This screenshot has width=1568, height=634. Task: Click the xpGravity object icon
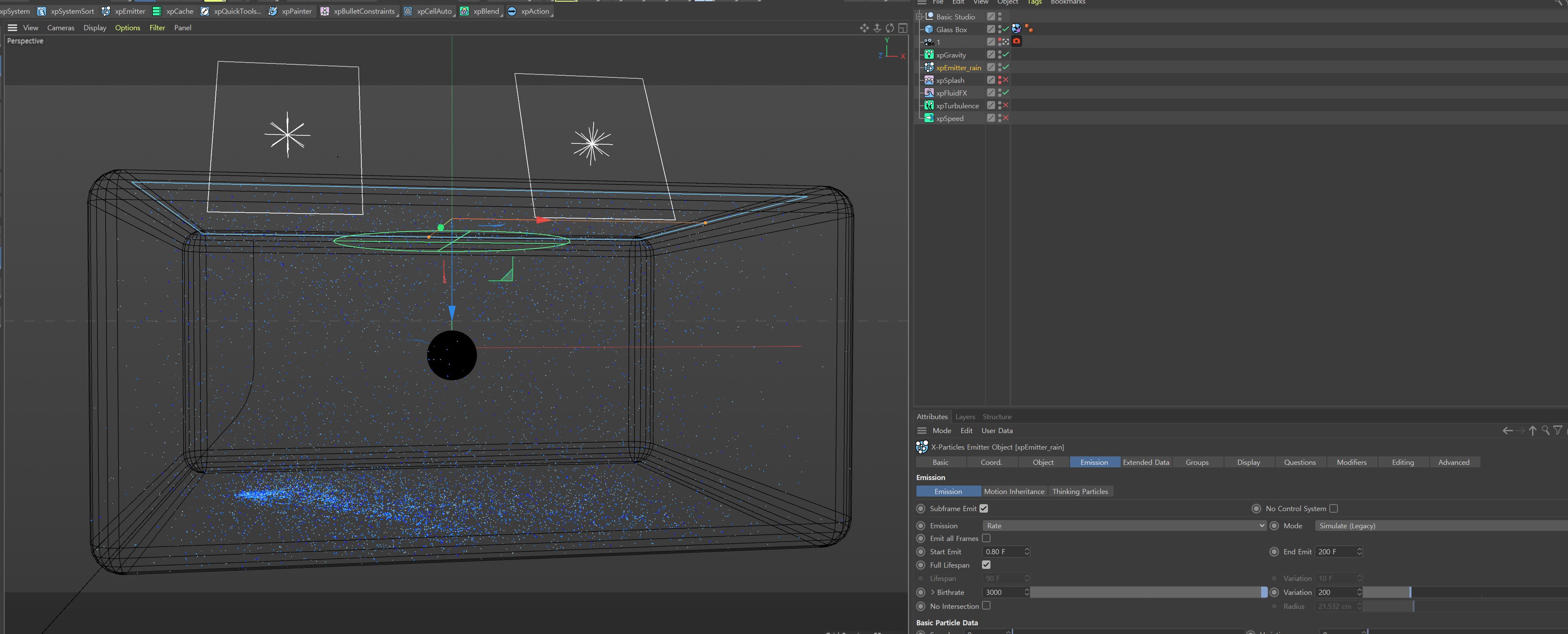click(x=929, y=55)
